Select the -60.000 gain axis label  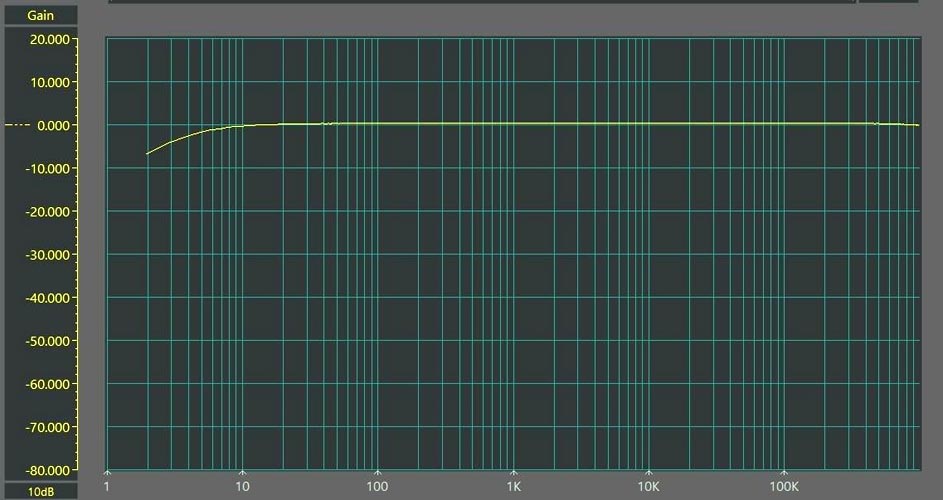point(48,384)
